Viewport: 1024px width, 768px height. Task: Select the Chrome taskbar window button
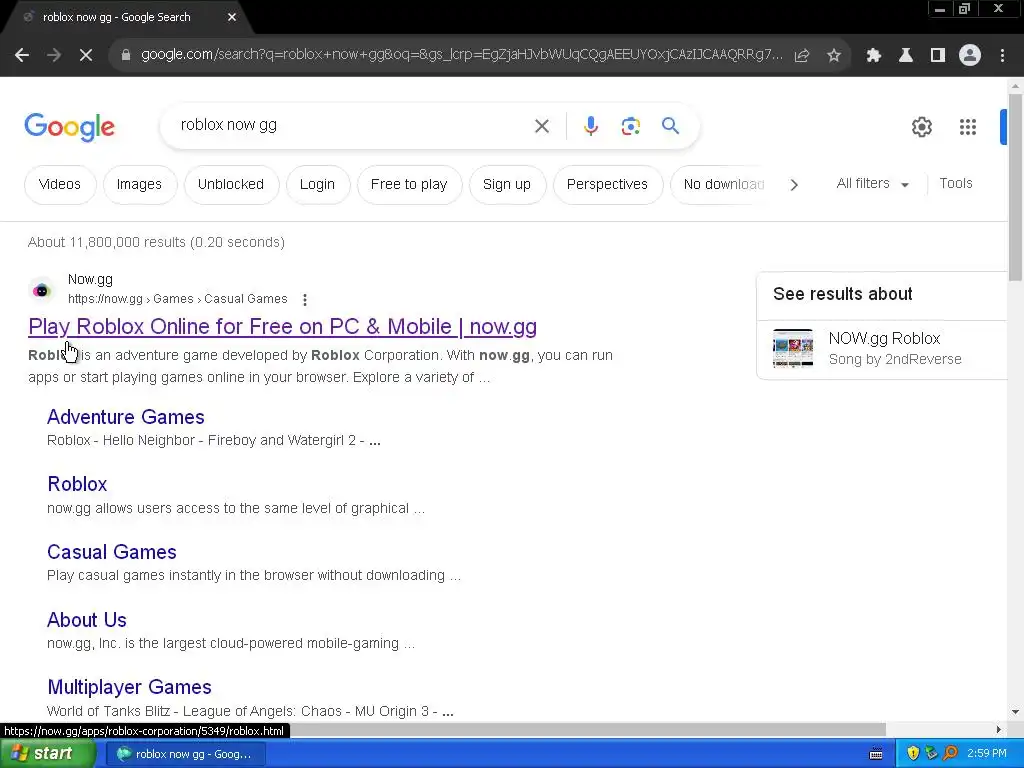coord(186,754)
